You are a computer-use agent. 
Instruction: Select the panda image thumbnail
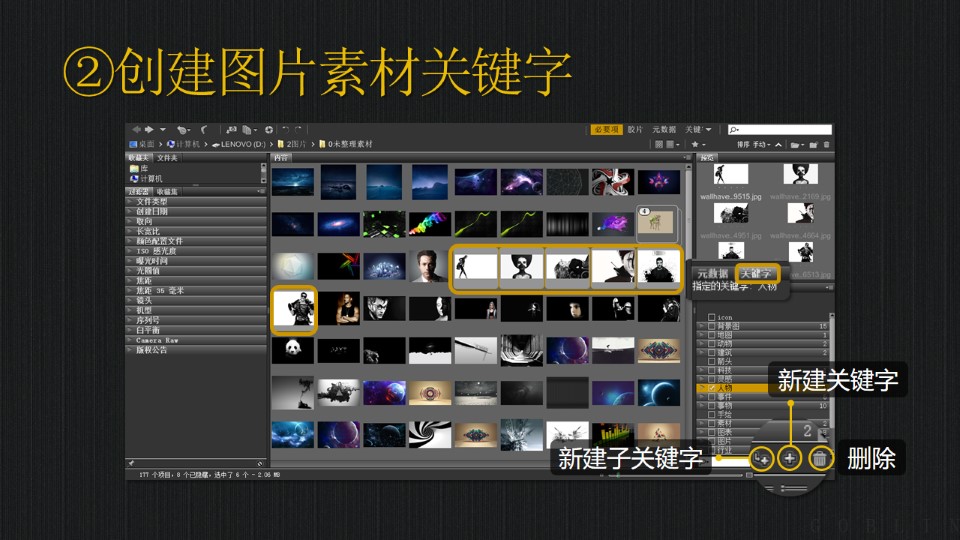pyautogui.click(x=293, y=350)
